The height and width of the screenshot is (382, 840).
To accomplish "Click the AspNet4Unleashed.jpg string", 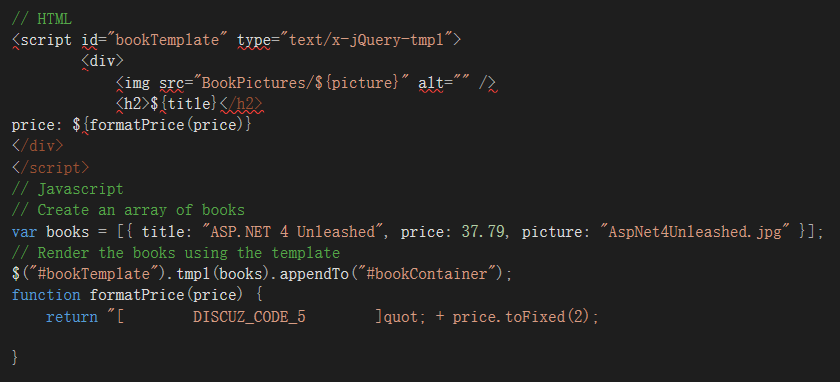I will 700,231.
